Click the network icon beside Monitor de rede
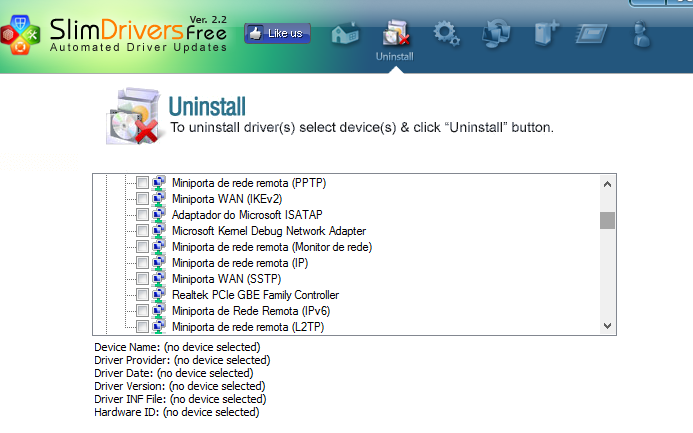Viewport: 693px width, 433px height. (x=159, y=247)
